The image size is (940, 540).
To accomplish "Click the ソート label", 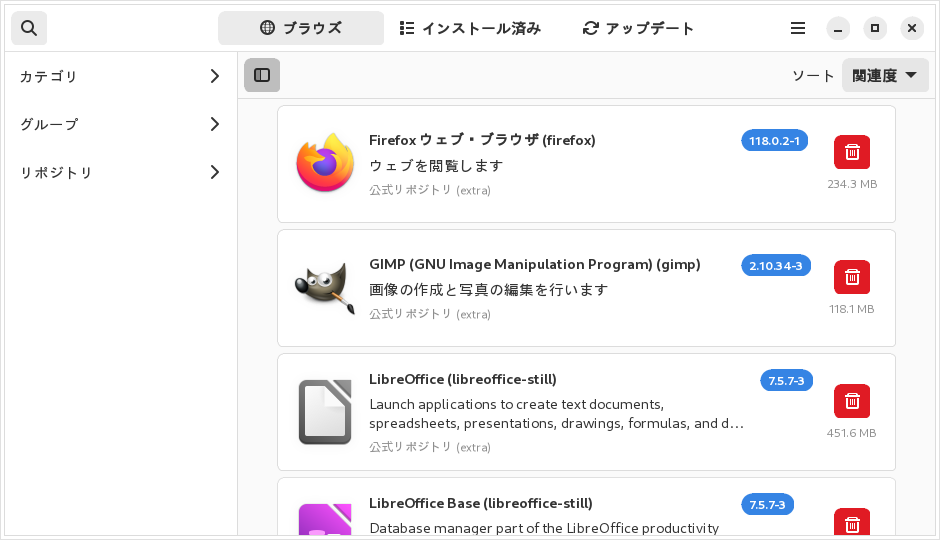I will point(813,76).
